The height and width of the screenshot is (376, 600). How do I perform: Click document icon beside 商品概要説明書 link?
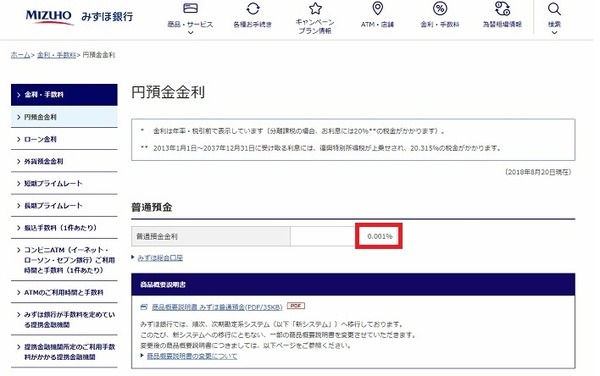(144, 307)
